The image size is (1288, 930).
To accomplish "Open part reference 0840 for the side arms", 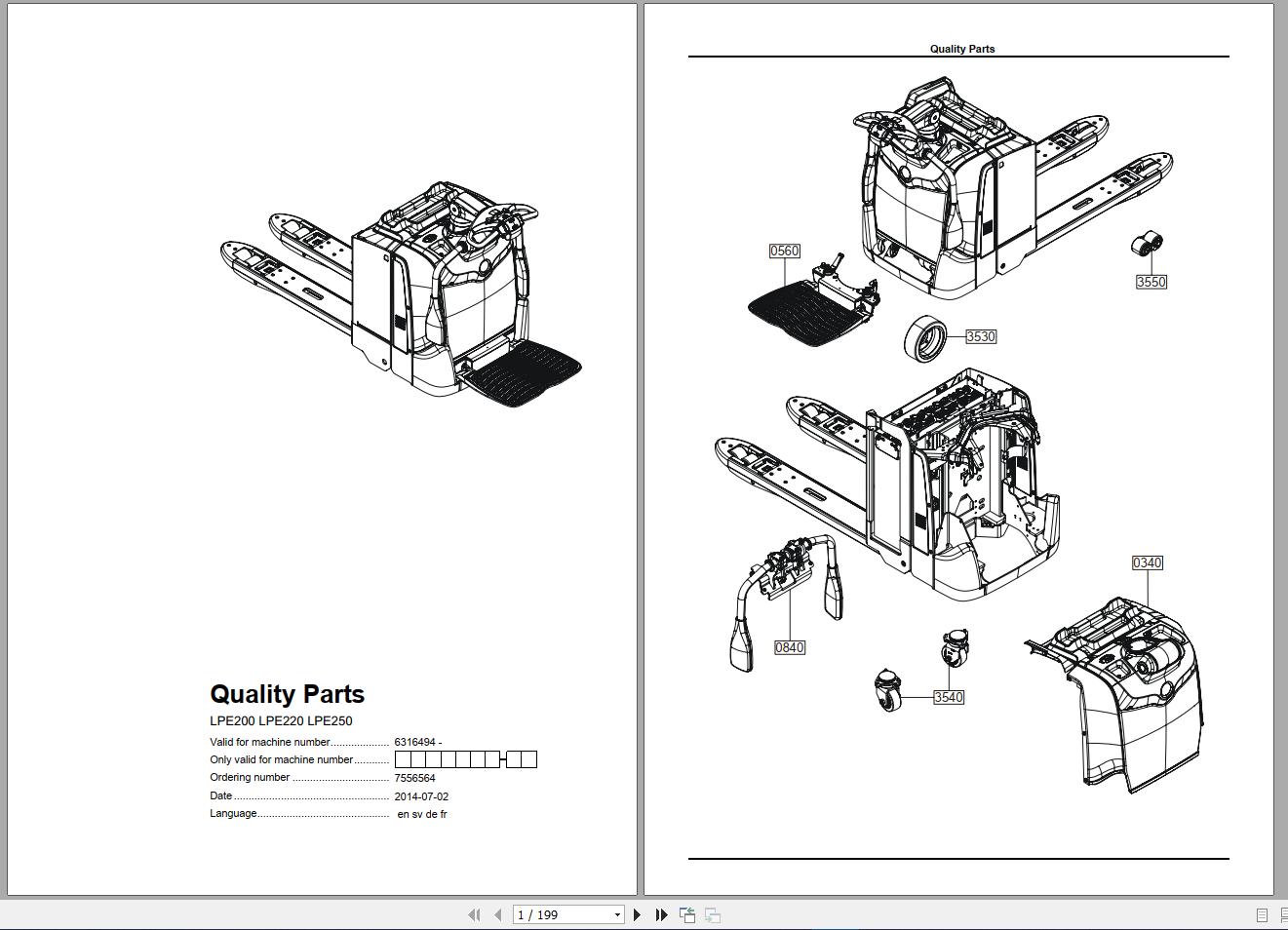I will (789, 647).
